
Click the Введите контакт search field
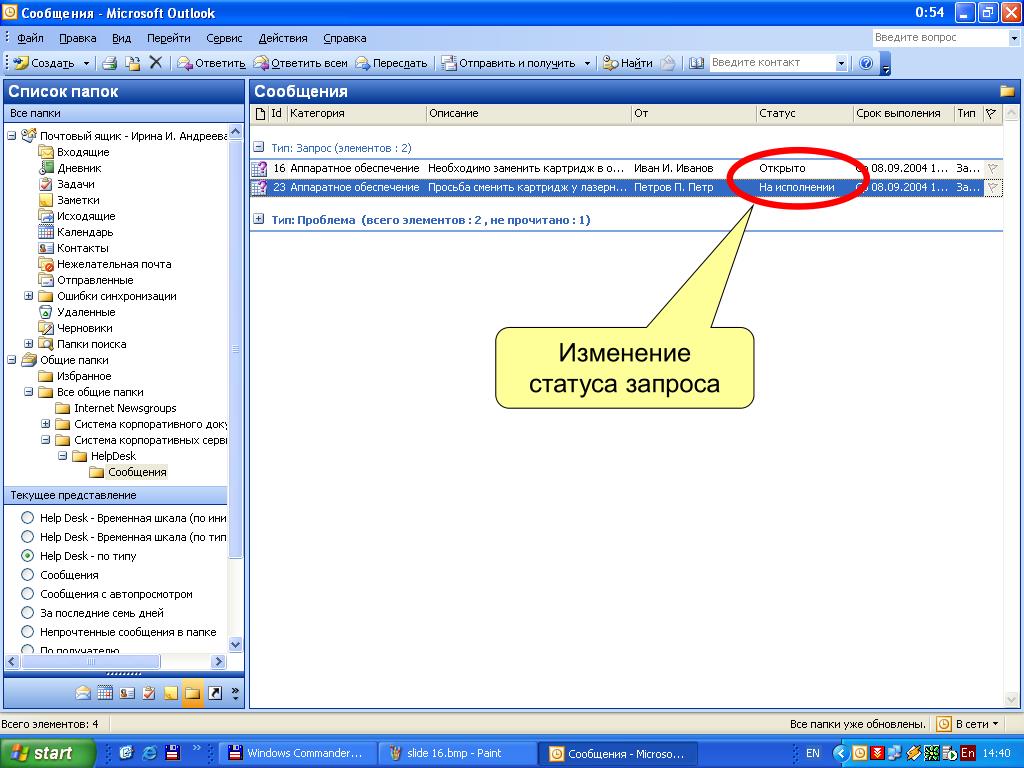772,63
